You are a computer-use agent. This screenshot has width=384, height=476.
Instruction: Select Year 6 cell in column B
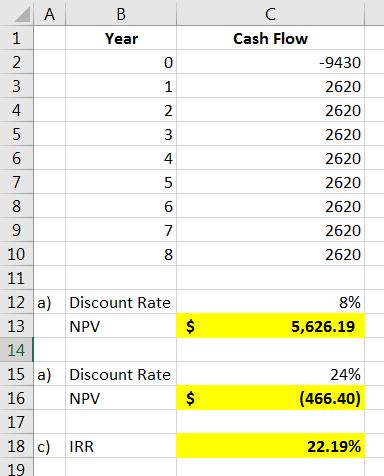pyautogui.click(x=121, y=206)
